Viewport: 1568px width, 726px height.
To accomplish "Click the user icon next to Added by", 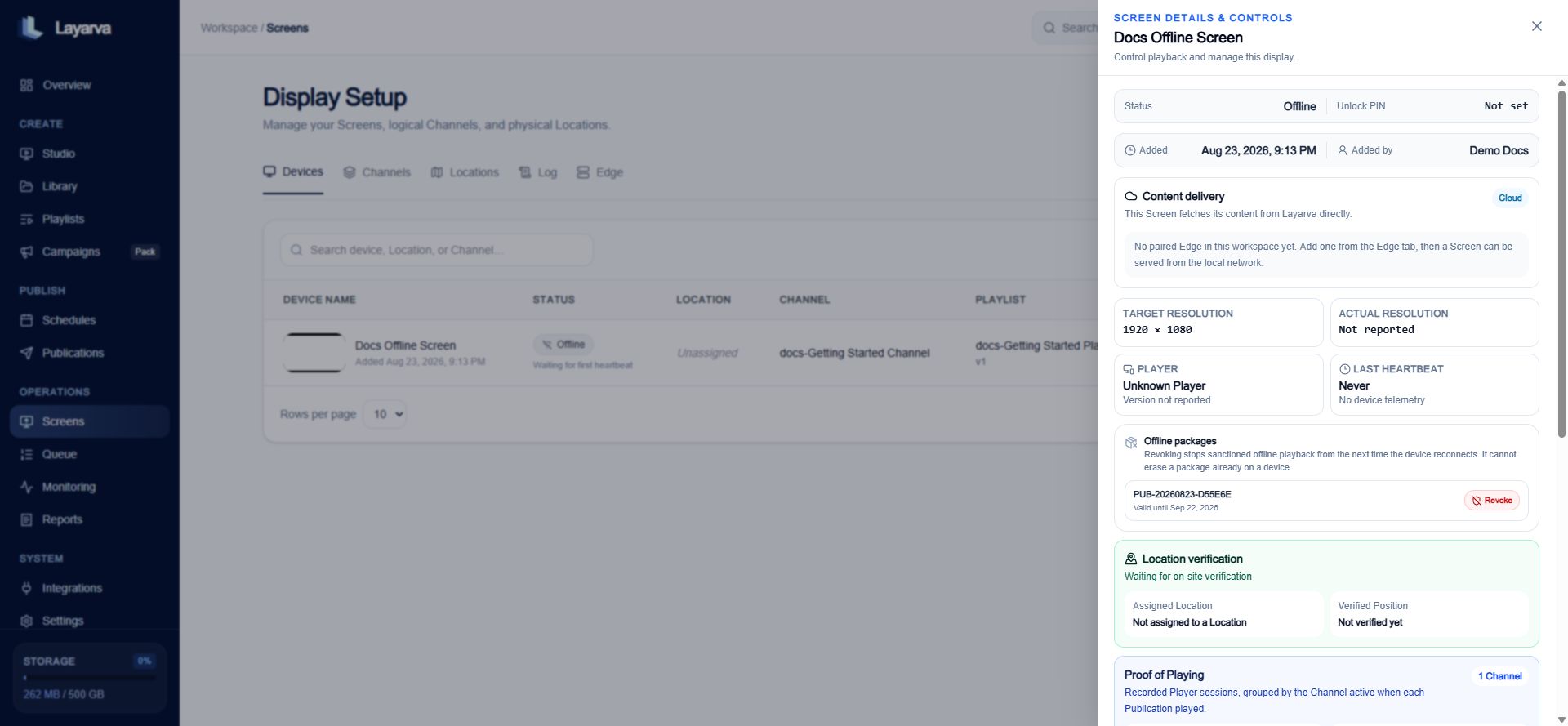I will tap(1343, 150).
